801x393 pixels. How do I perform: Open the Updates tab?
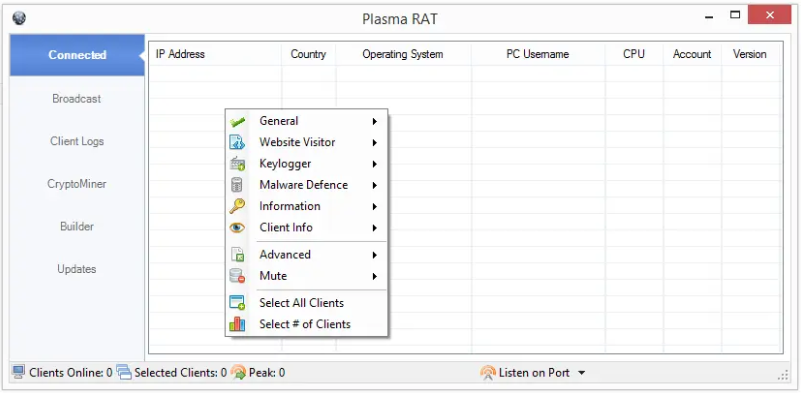pos(77,269)
